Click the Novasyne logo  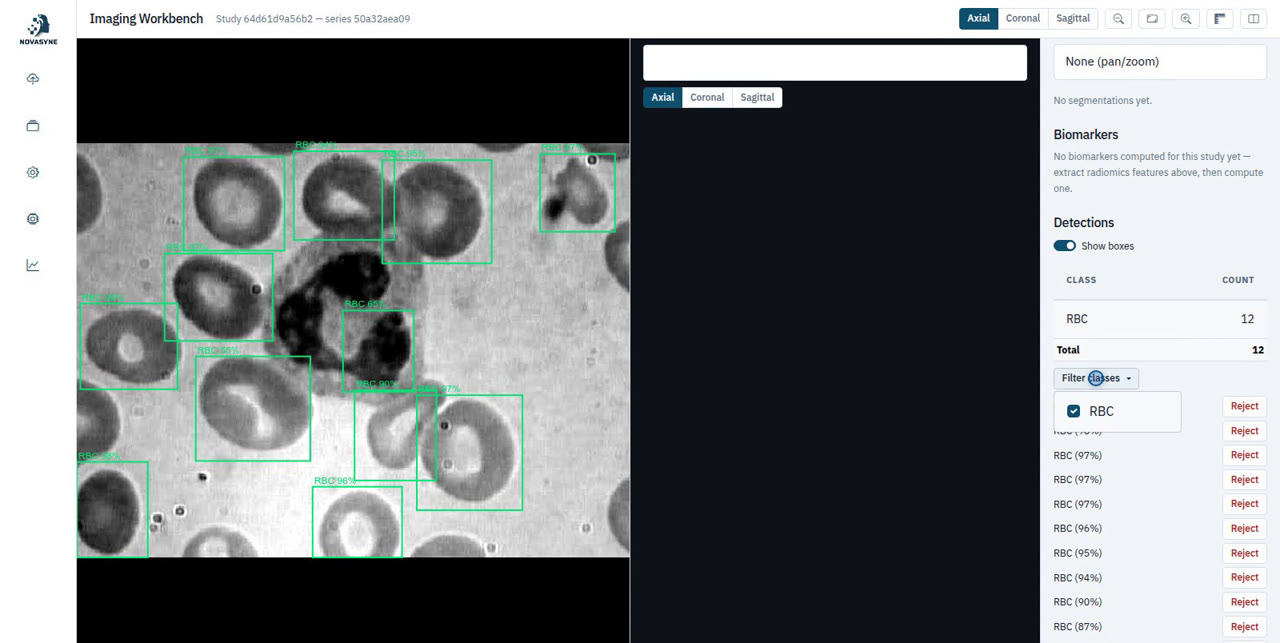[x=38, y=29]
